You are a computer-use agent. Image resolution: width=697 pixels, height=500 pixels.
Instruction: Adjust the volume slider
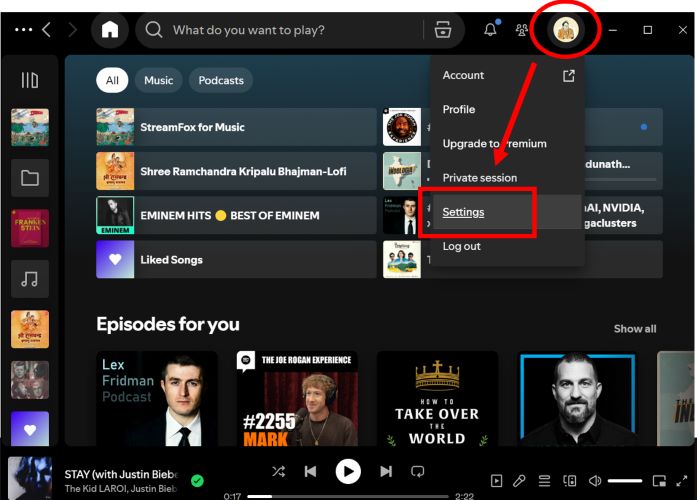[625, 480]
